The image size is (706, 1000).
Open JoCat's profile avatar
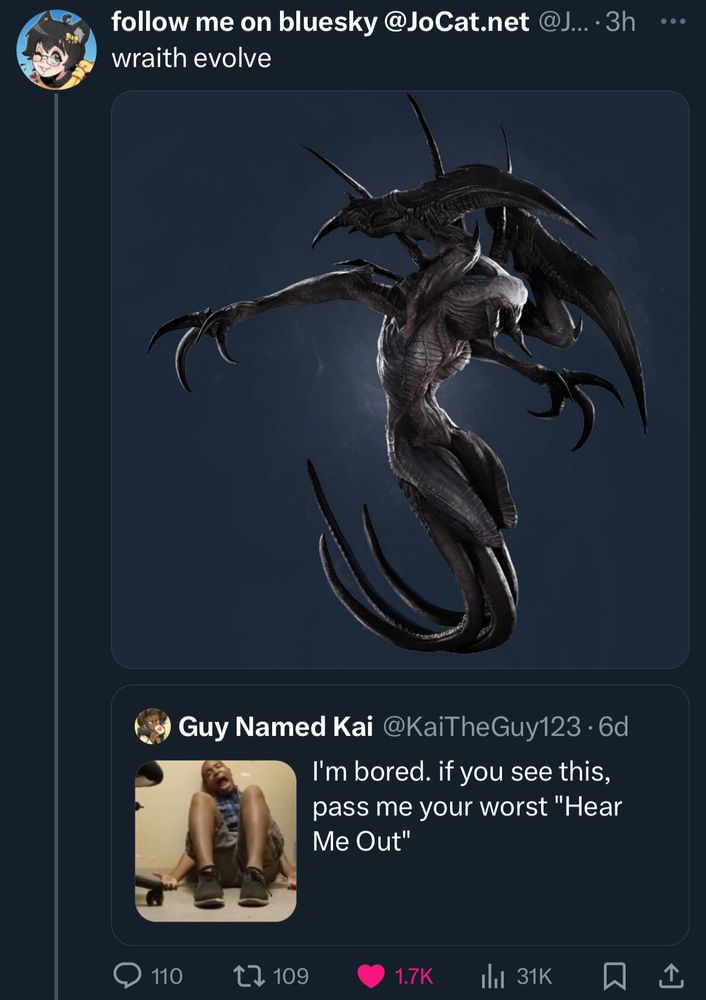[57, 49]
